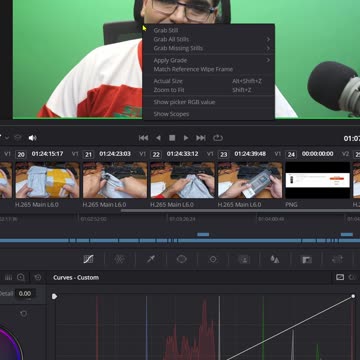Click the mini timeline blue clip track
The height and width of the screenshot is (360, 360).
(180, 240)
